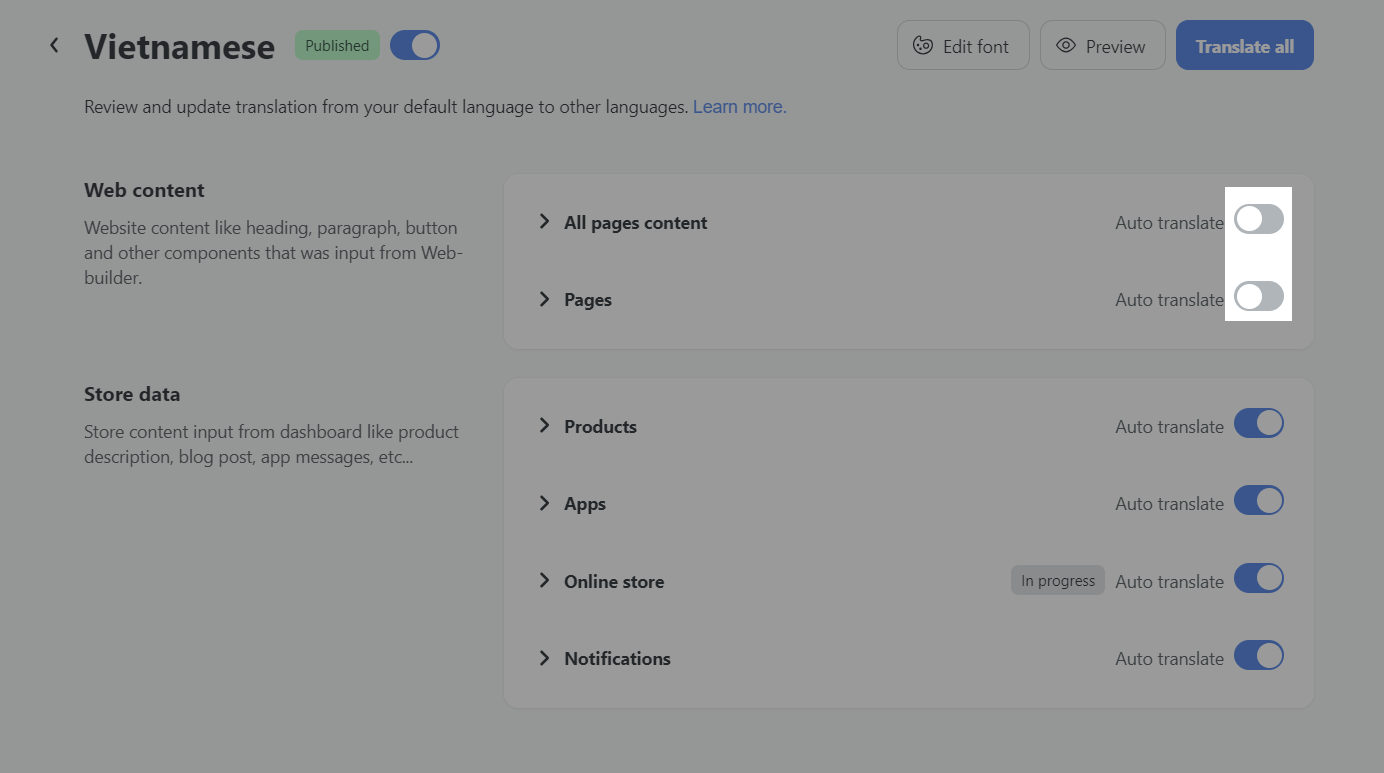Toggle the Published language switch
This screenshot has height=773, width=1384.
(415, 45)
